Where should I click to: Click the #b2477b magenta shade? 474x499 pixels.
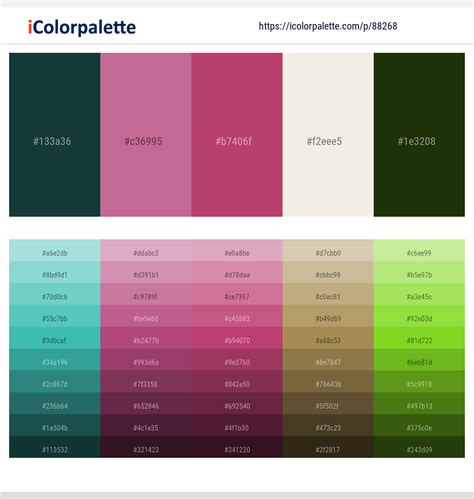pos(146,338)
